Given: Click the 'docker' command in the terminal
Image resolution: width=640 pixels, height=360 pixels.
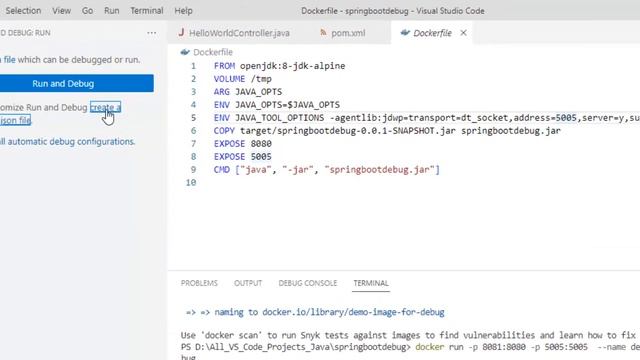Looking at the screenshot, I should click(x=429, y=347).
